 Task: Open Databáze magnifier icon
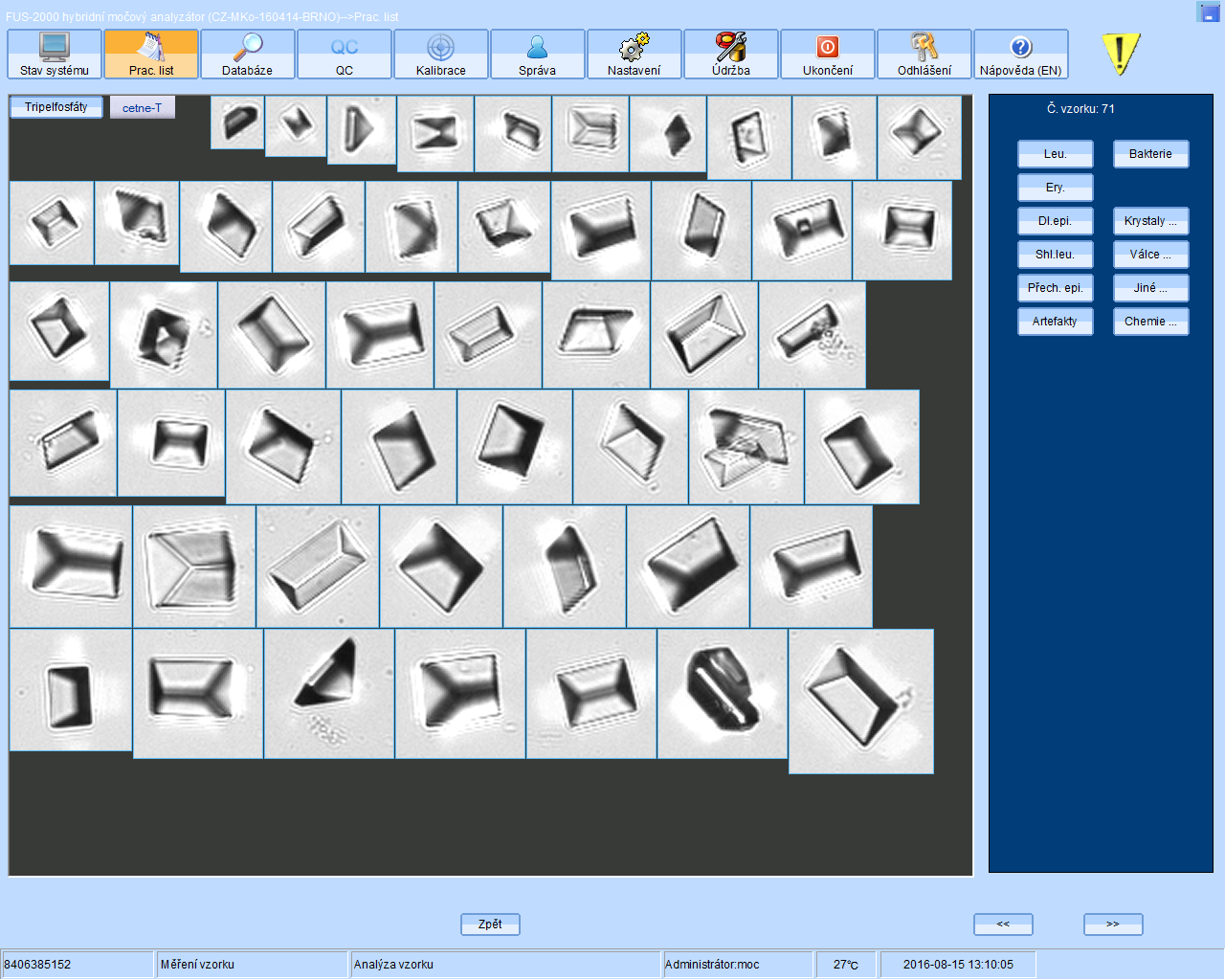[248, 54]
